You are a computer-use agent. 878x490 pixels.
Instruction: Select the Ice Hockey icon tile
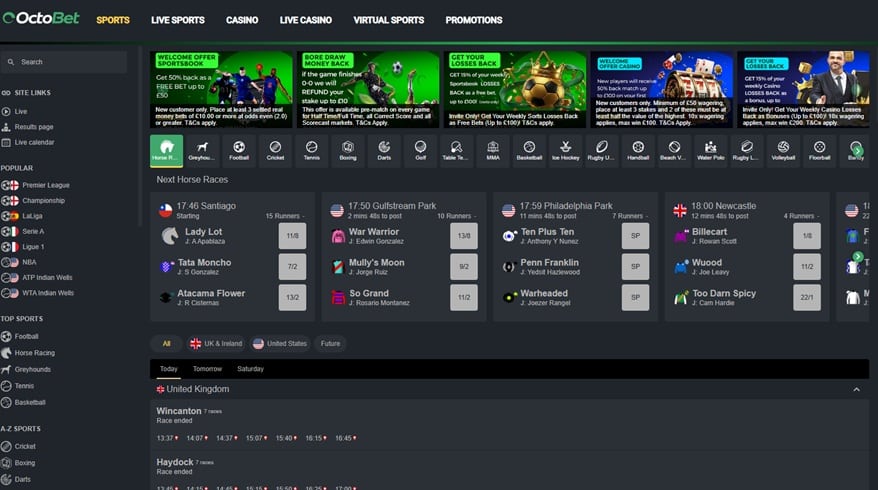566,151
